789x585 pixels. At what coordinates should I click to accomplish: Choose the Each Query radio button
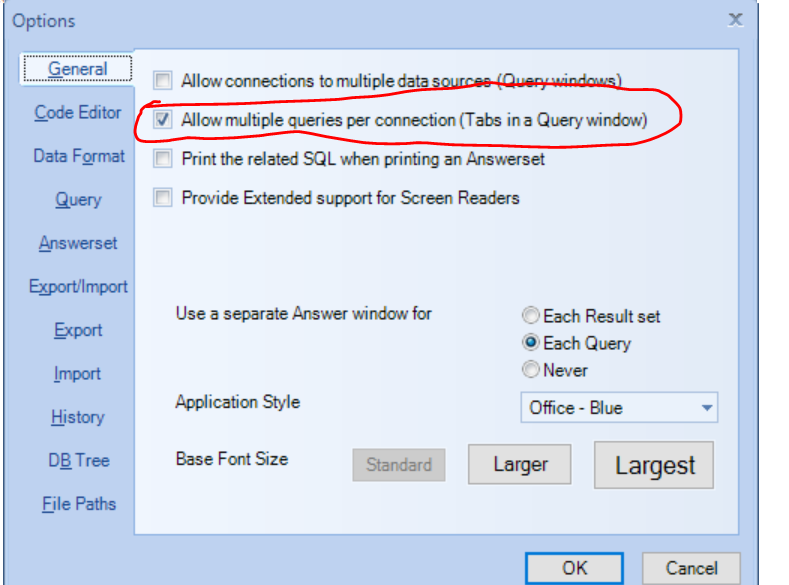531,343
